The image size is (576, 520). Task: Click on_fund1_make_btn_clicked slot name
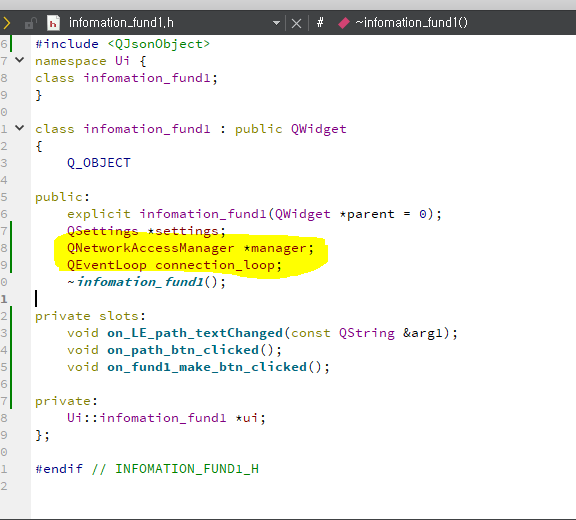coord(207,367)
